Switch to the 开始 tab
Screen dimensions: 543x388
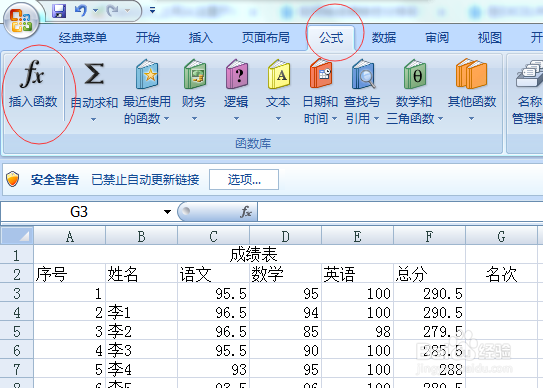[x=148, y=37]
